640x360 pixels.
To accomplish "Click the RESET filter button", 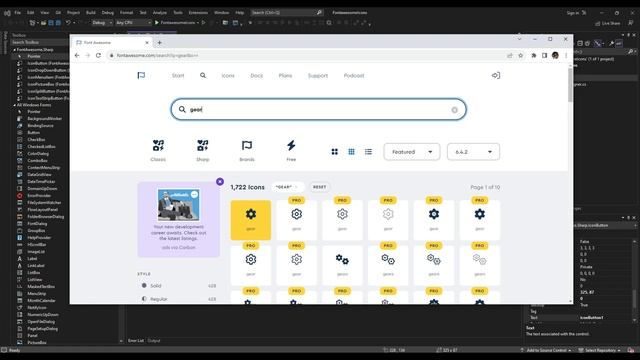I will [319, 187].
